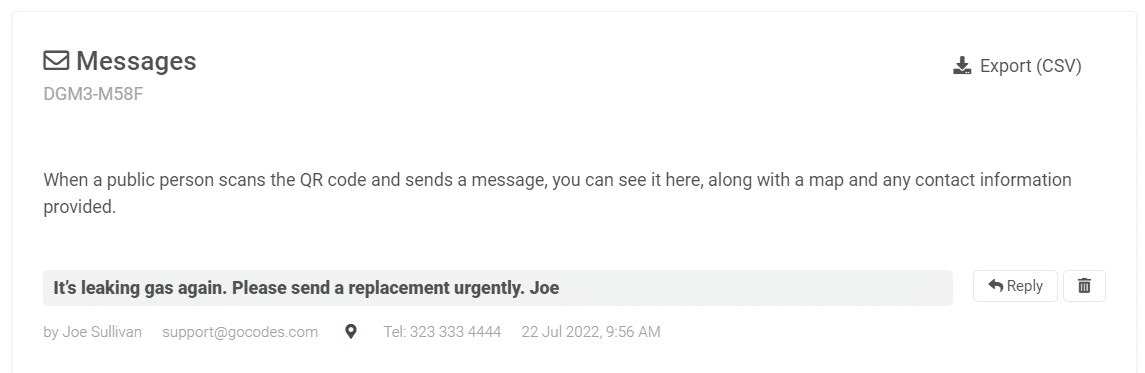Click the sender name Joe Sullivan
The height and width of the screenshot is (373, 1145).
[x=102, y=332]
